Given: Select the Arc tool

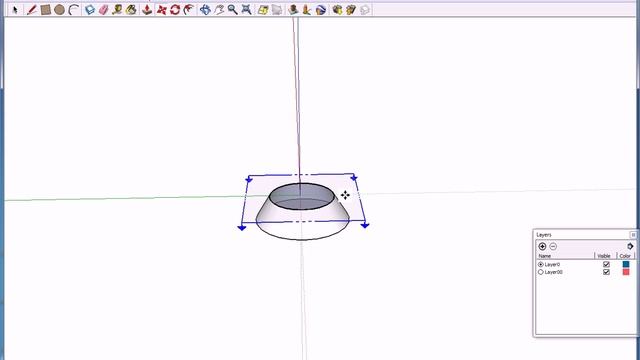Looking at the screenshot, I should click(73, 9).
